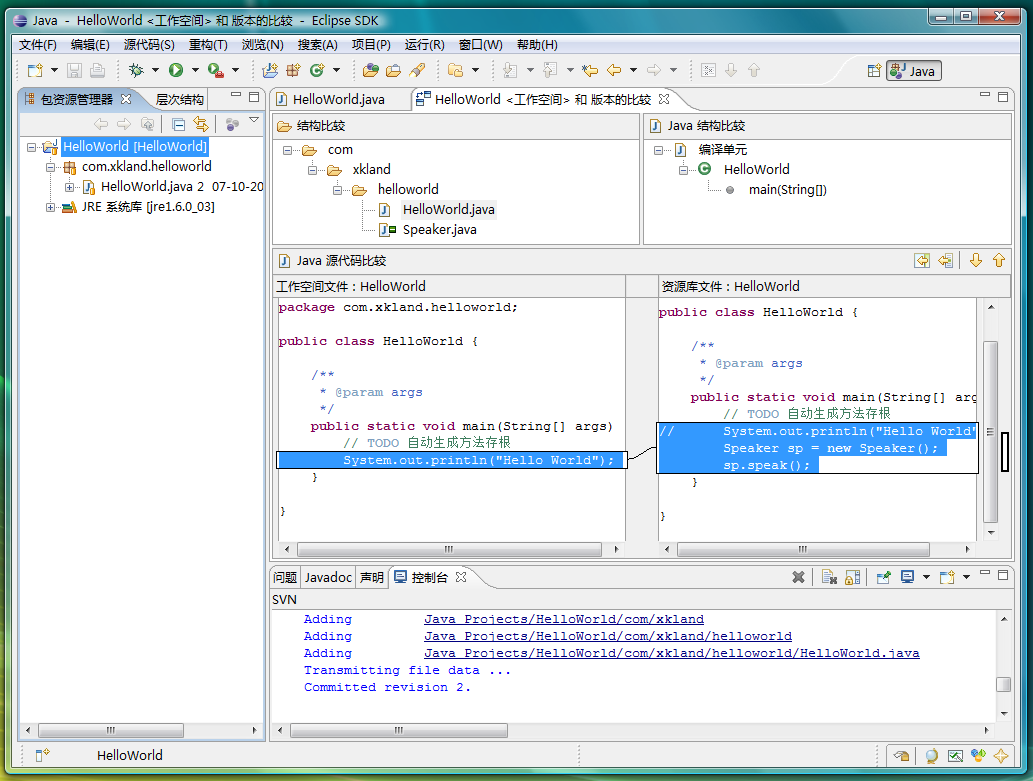Click the Back navigation arrow in main toolbar

614,70
